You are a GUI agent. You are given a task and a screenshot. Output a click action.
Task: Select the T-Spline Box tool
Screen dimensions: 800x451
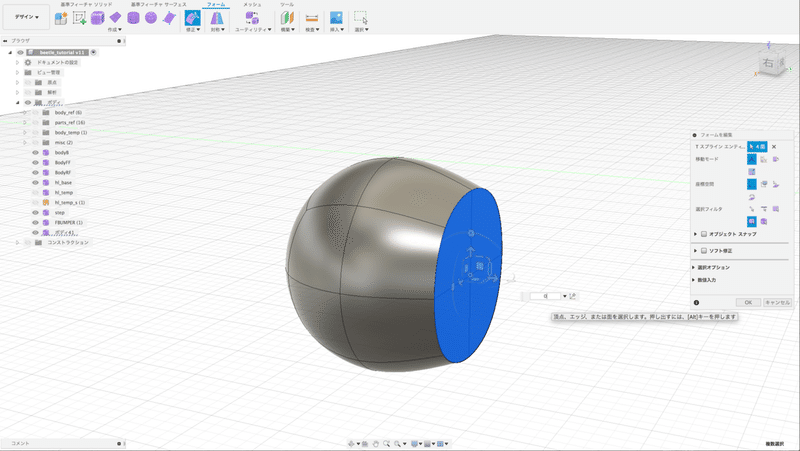(97, 18)
